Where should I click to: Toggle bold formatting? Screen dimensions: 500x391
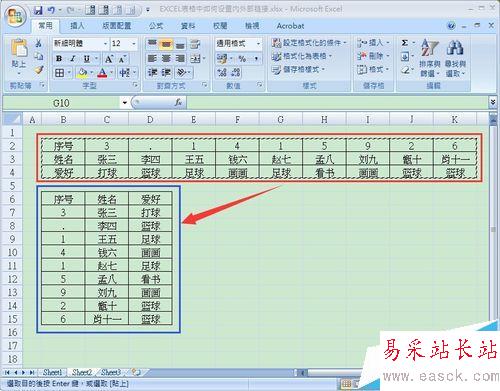coord(59,59)
